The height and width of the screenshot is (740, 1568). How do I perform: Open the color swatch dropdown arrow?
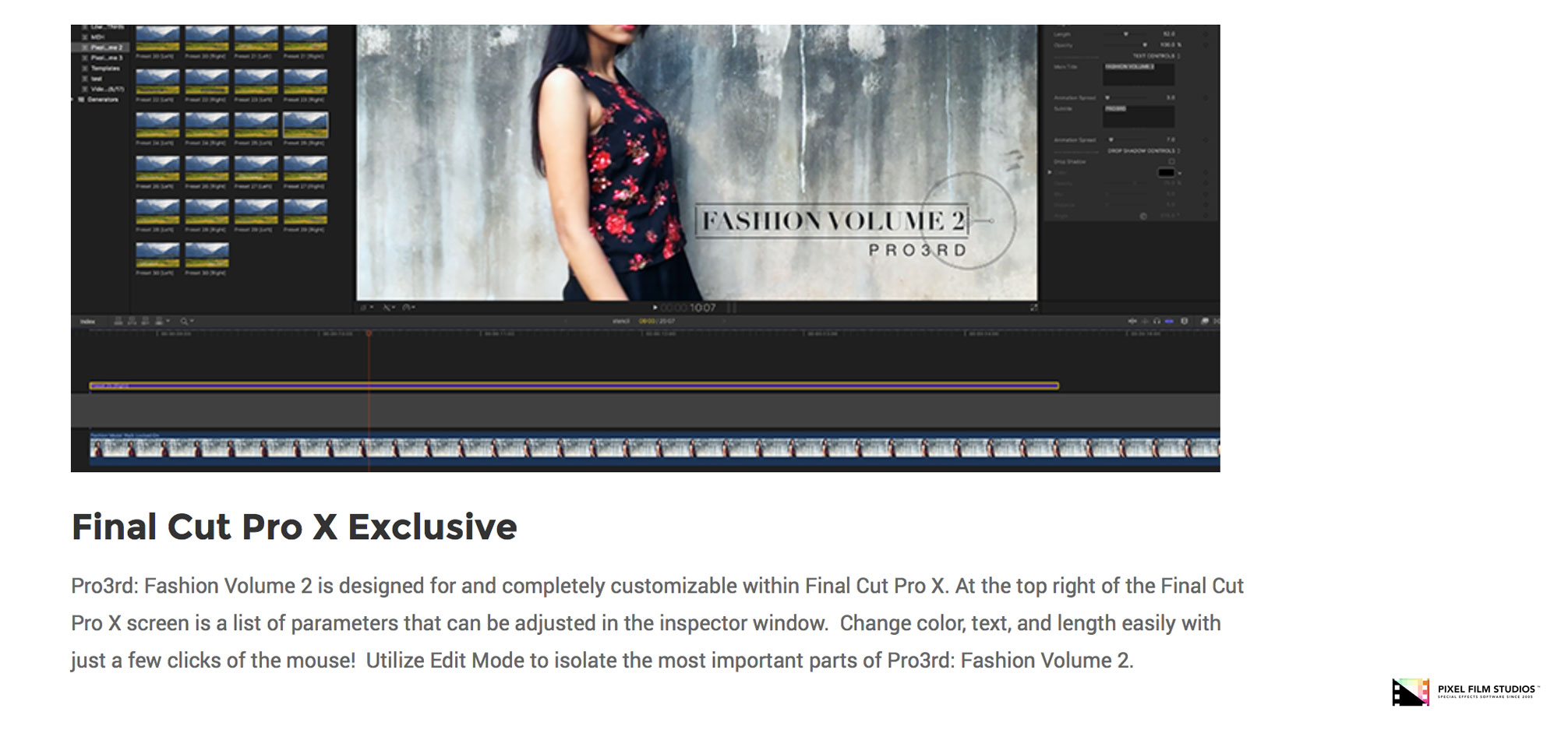click(x=1180, y=173)
